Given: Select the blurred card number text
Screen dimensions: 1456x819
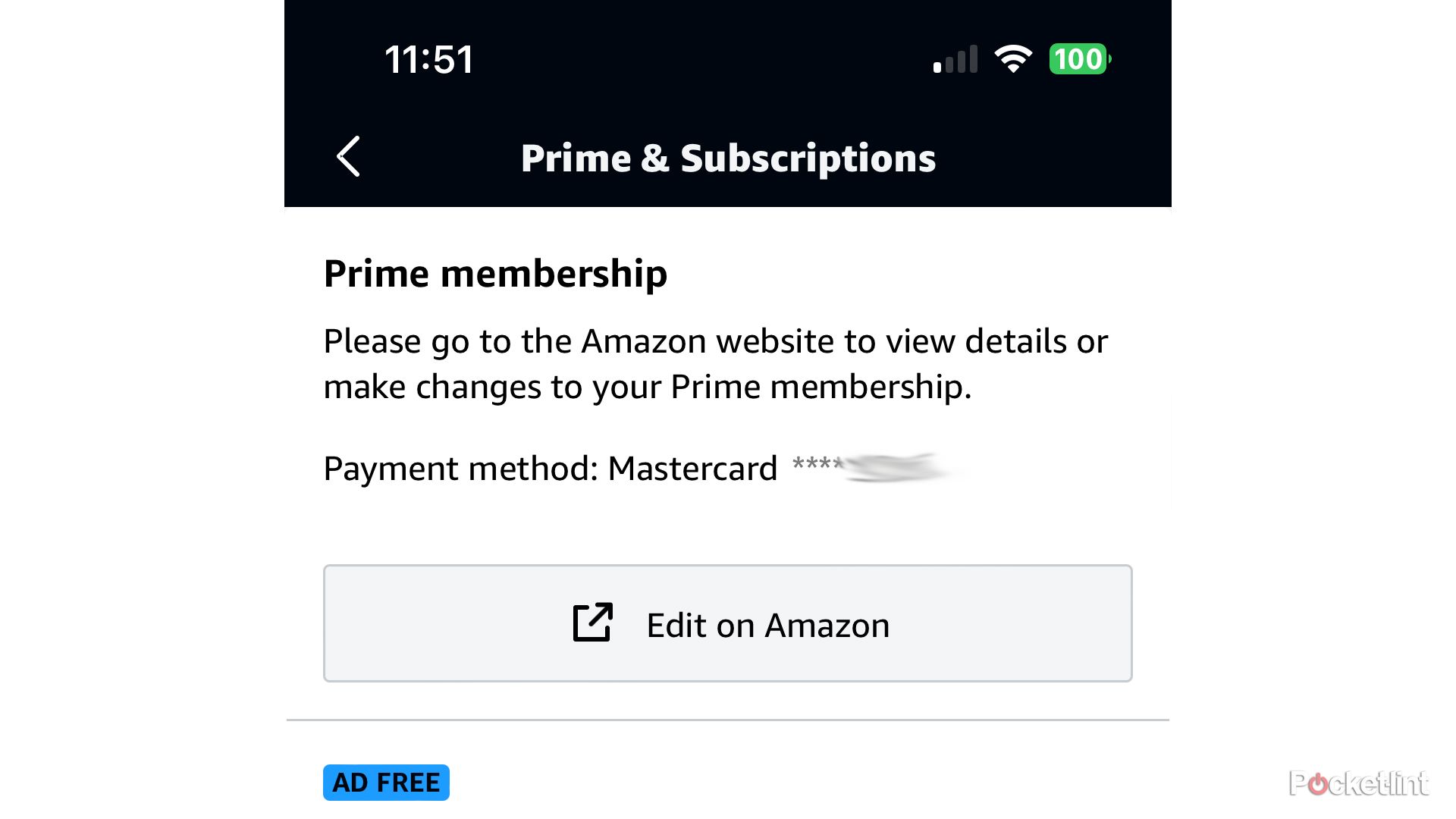Looking at the screenshot, I should pyautogui.click(x=880, y=466).
